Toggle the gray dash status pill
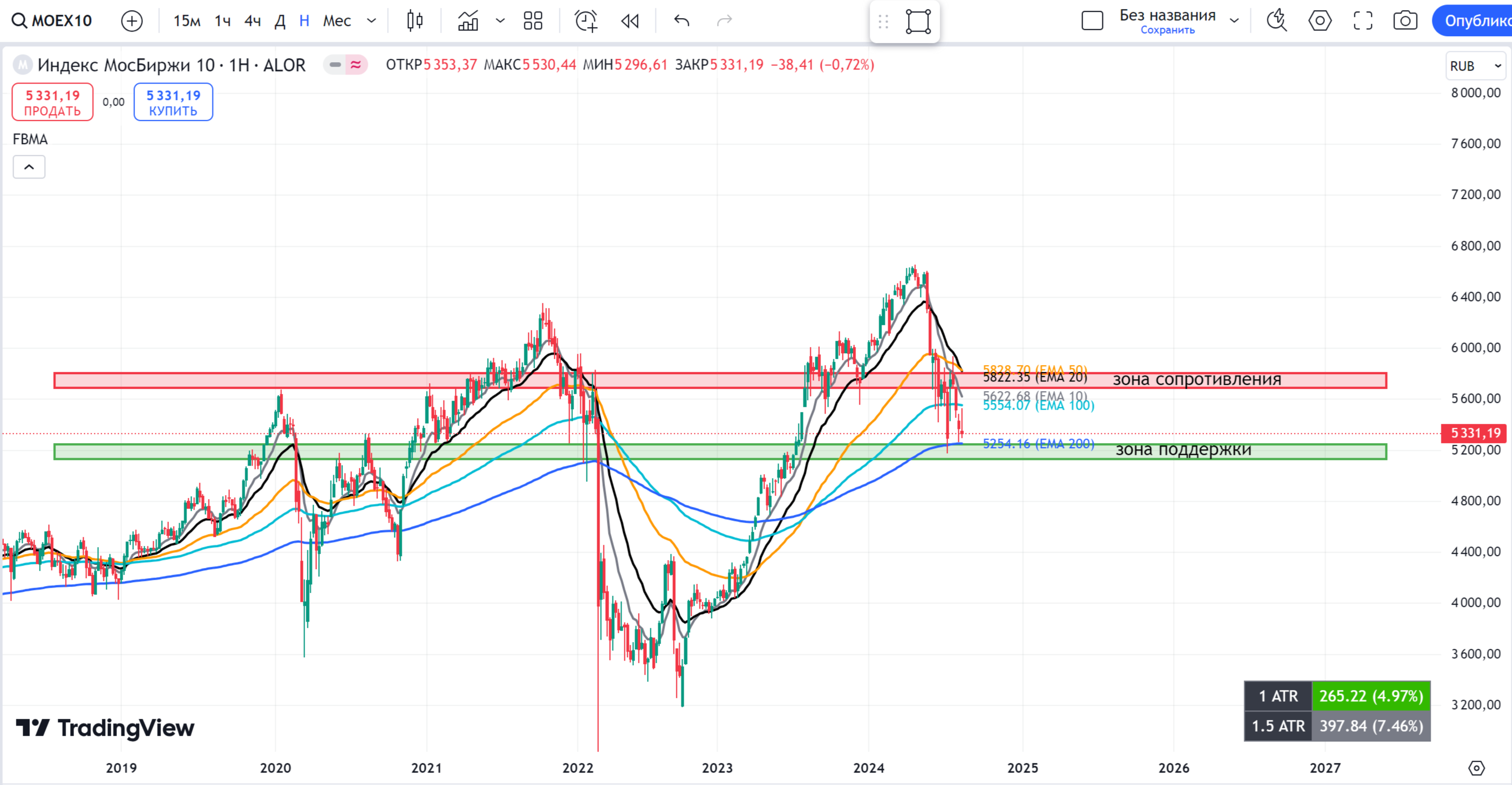Image resolution: width=1512 pixels, height=785 pixels. (335, 64)
